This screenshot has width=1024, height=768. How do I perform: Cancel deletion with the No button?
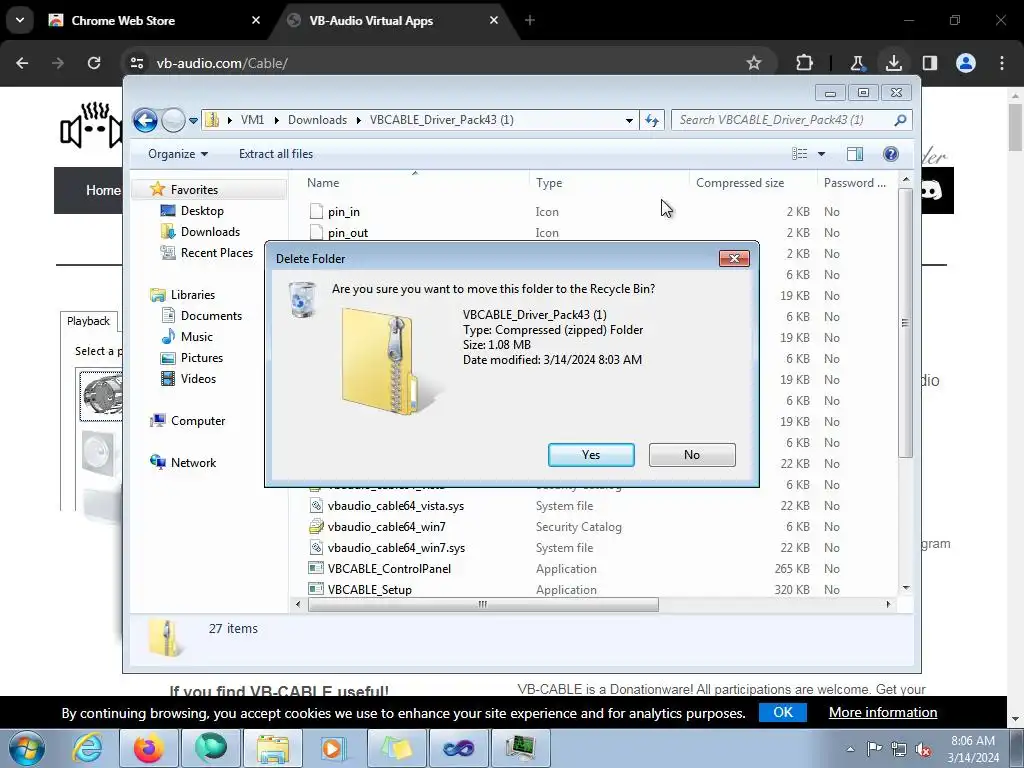point(692,455)
